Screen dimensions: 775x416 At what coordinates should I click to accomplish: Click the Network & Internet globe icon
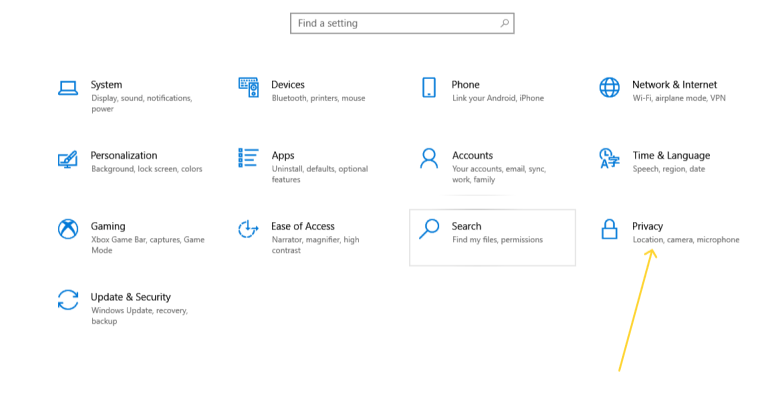pos(609,87)
